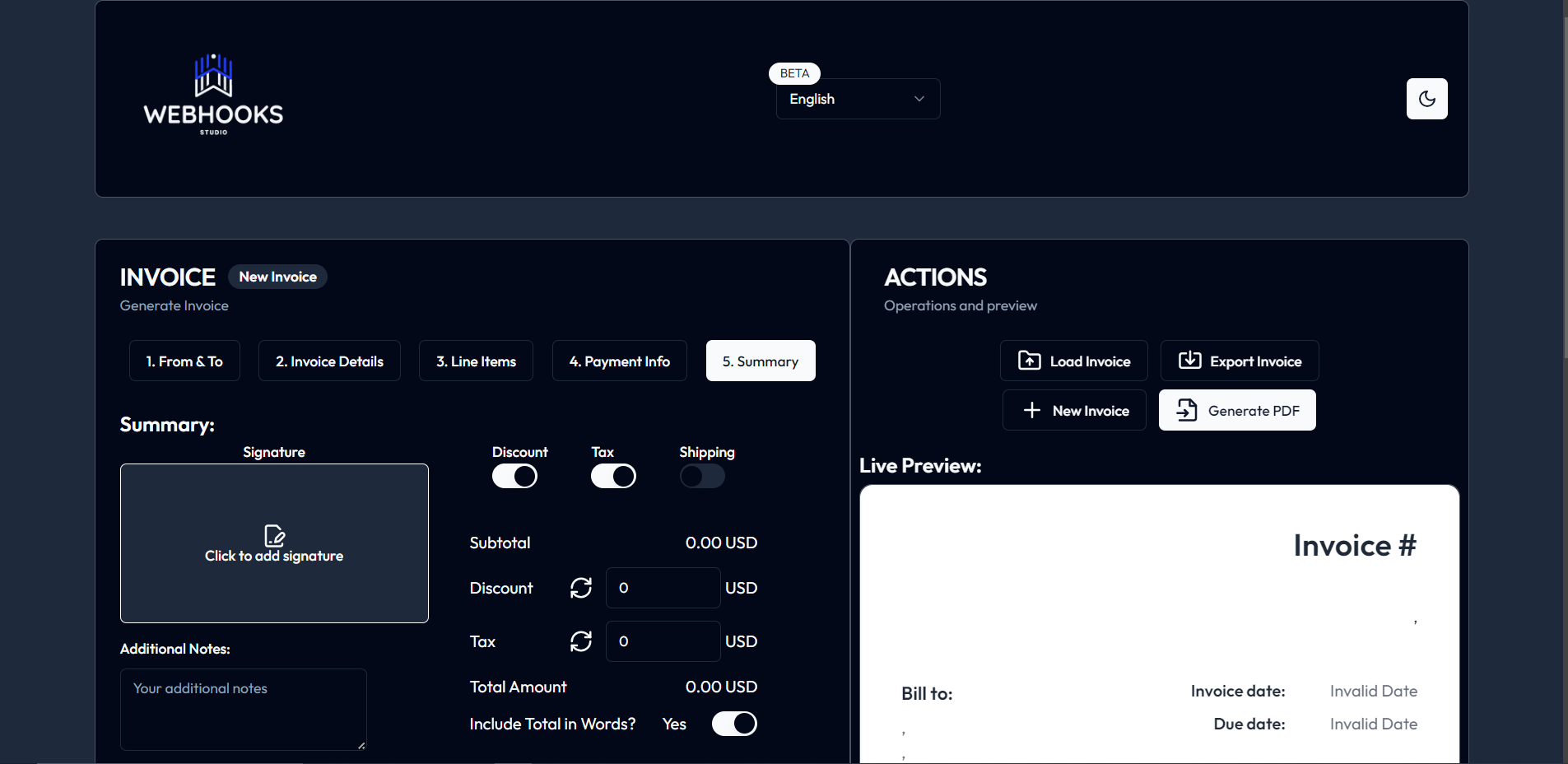Click the Operations and preview subtitle
The image size is (1568, 764).
point(961,305)
